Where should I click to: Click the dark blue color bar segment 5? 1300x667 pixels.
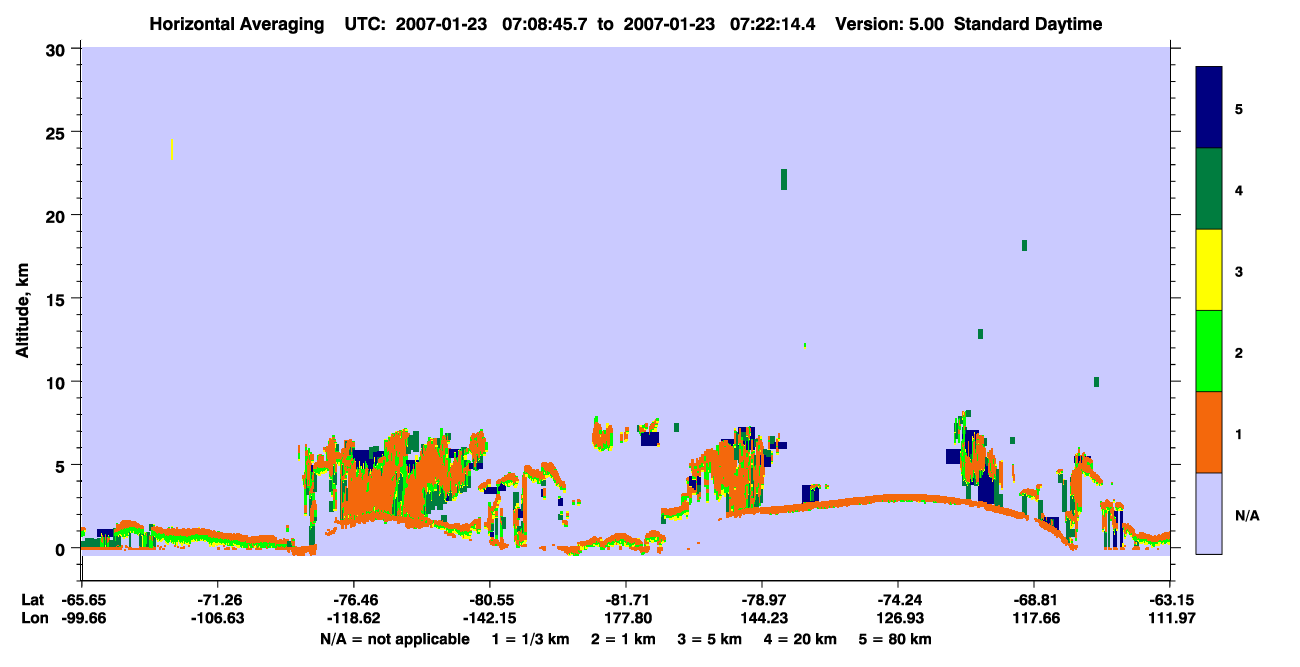click(x=1209, y=108)
